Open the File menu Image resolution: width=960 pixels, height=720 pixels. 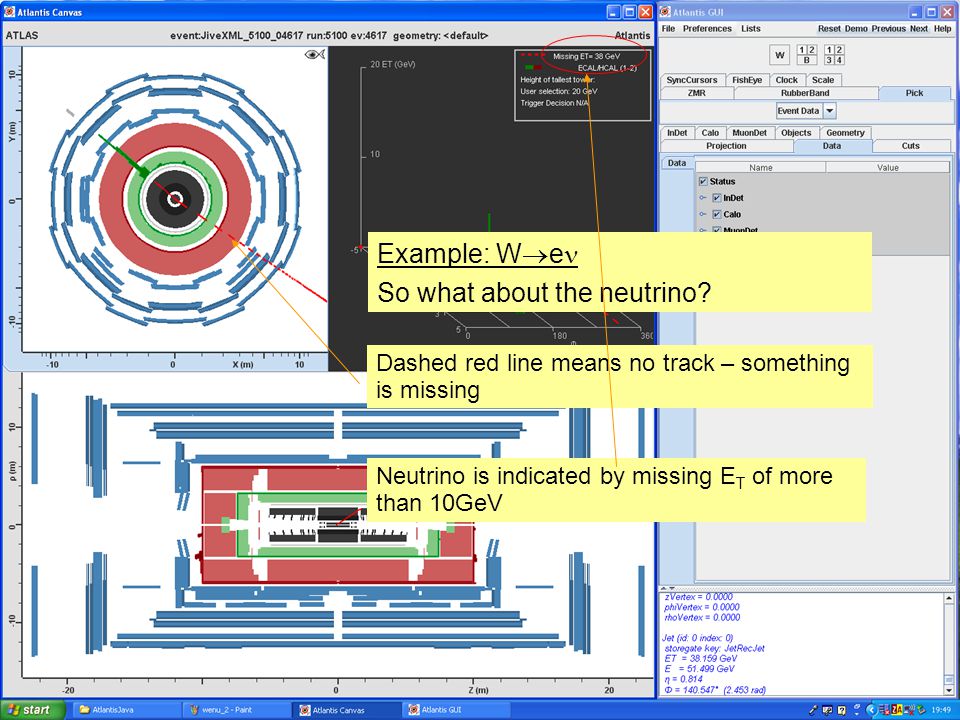[669, 29]
